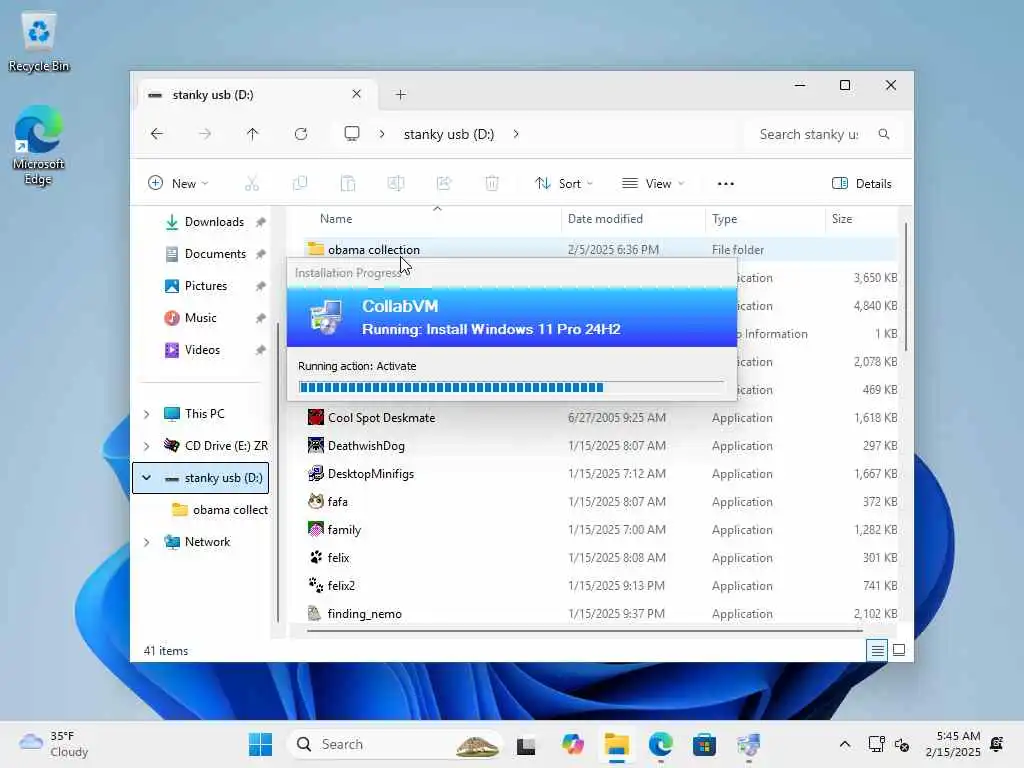Viewport: 1024px width, 768px height.
Task: Open Task View from taskbar
Action: coord(526,744)
